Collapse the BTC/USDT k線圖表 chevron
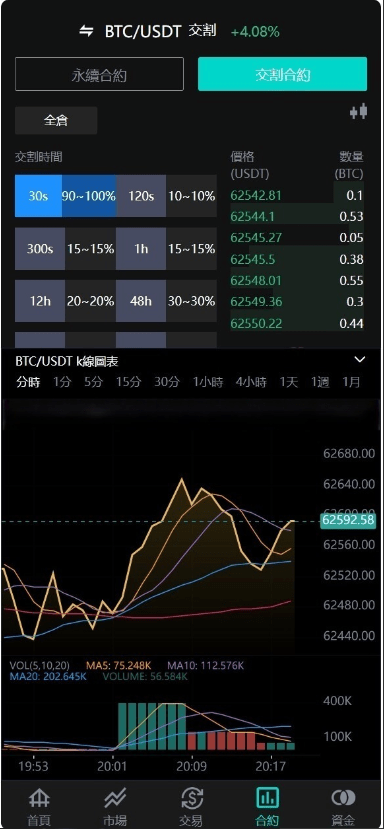The width and height of the screenshot is (384, 829). coord(360,360)
